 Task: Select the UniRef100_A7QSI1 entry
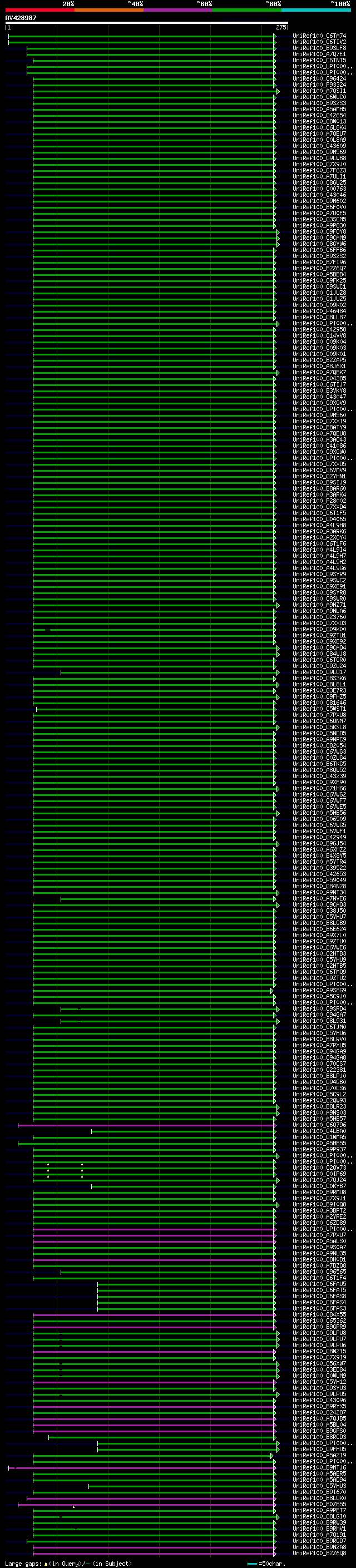coord(319,91)
